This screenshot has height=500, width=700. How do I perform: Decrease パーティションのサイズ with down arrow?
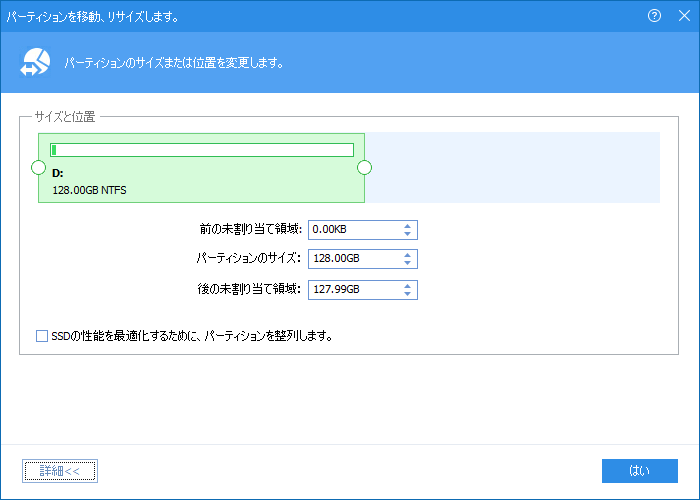407,263
